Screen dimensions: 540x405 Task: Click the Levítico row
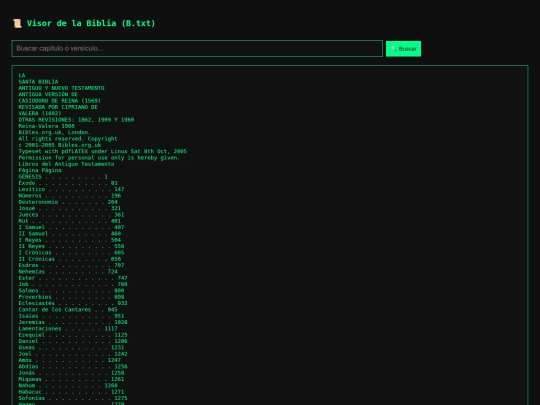71,189
